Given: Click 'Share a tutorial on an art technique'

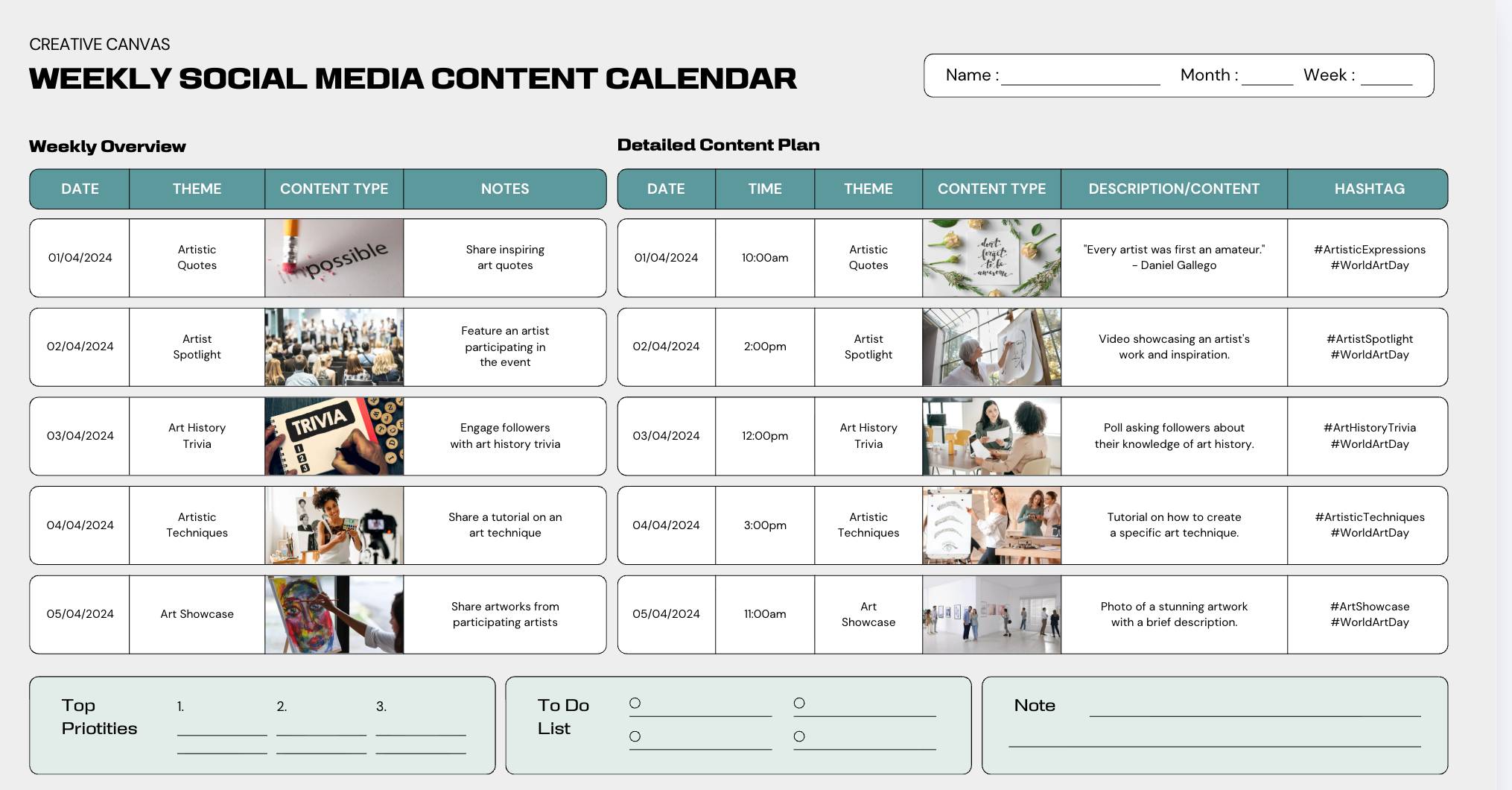Looking at the screenshot, I should click(x=505, y=525).
